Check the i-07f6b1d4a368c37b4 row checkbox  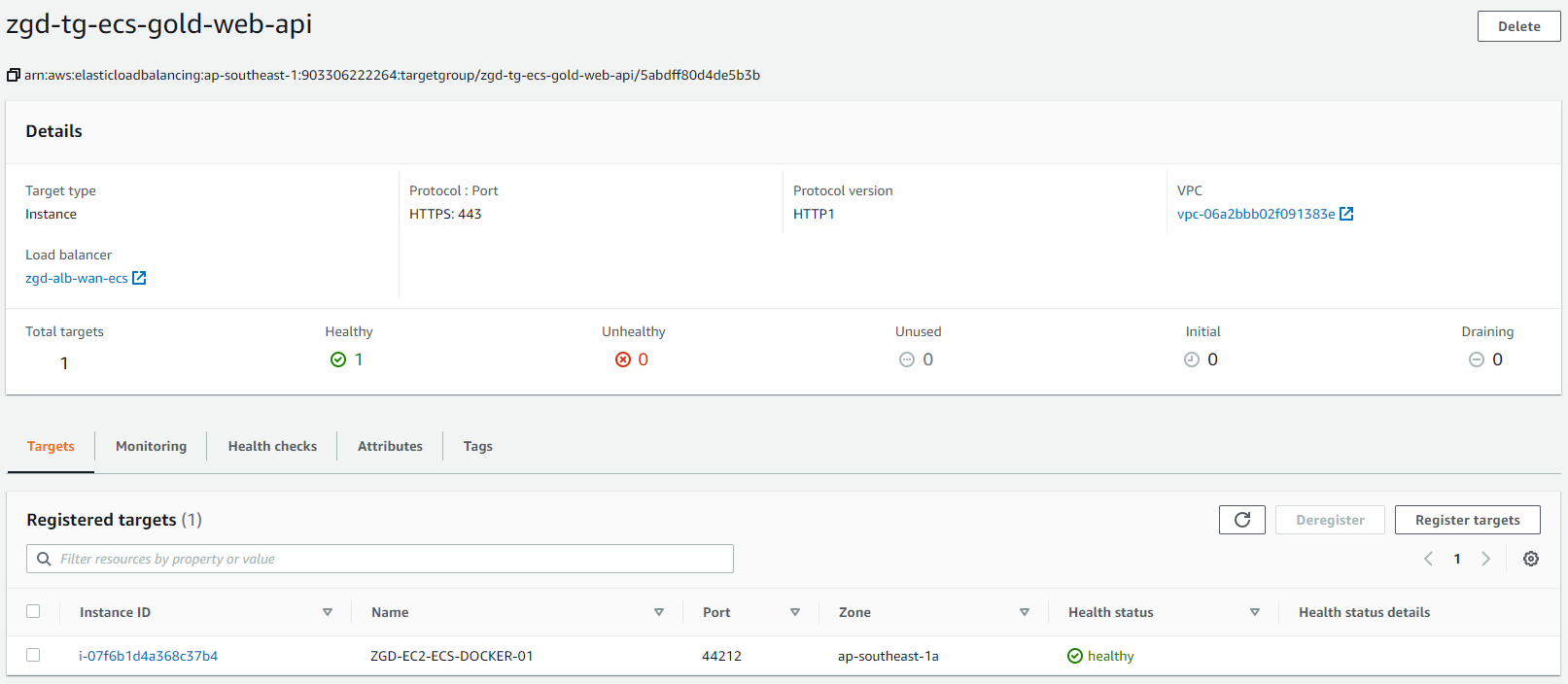click(33, 655)
